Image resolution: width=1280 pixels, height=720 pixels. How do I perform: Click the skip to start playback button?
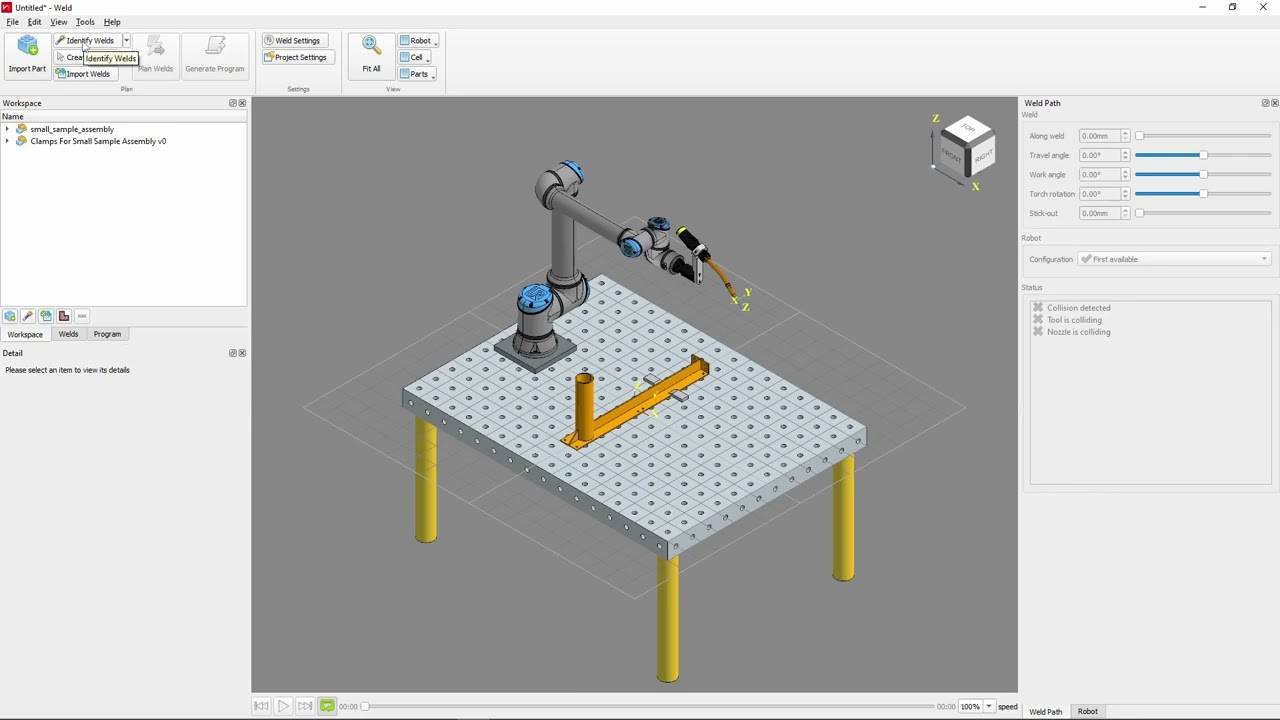coord(261,706)
